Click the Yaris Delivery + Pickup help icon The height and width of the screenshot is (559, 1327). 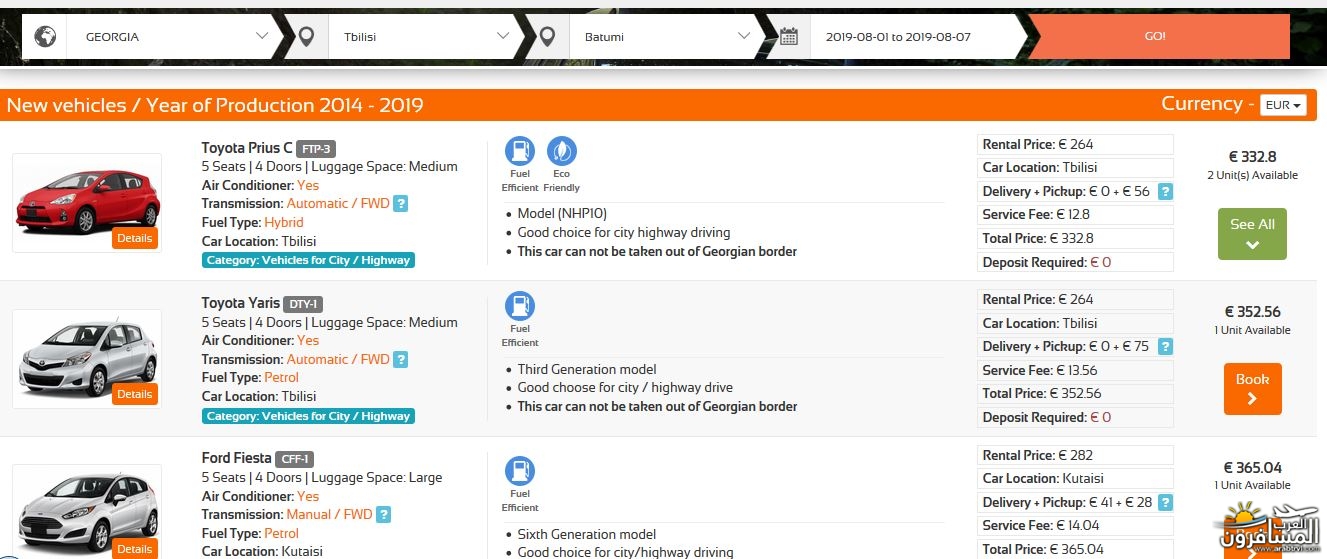pos(1165,347)
